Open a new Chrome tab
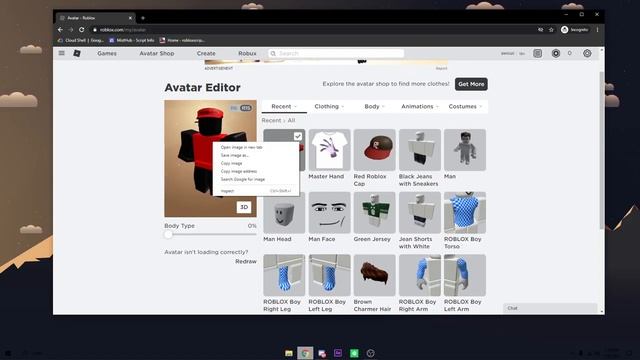This screenshot has width=640, height=360. coord(143,18)
